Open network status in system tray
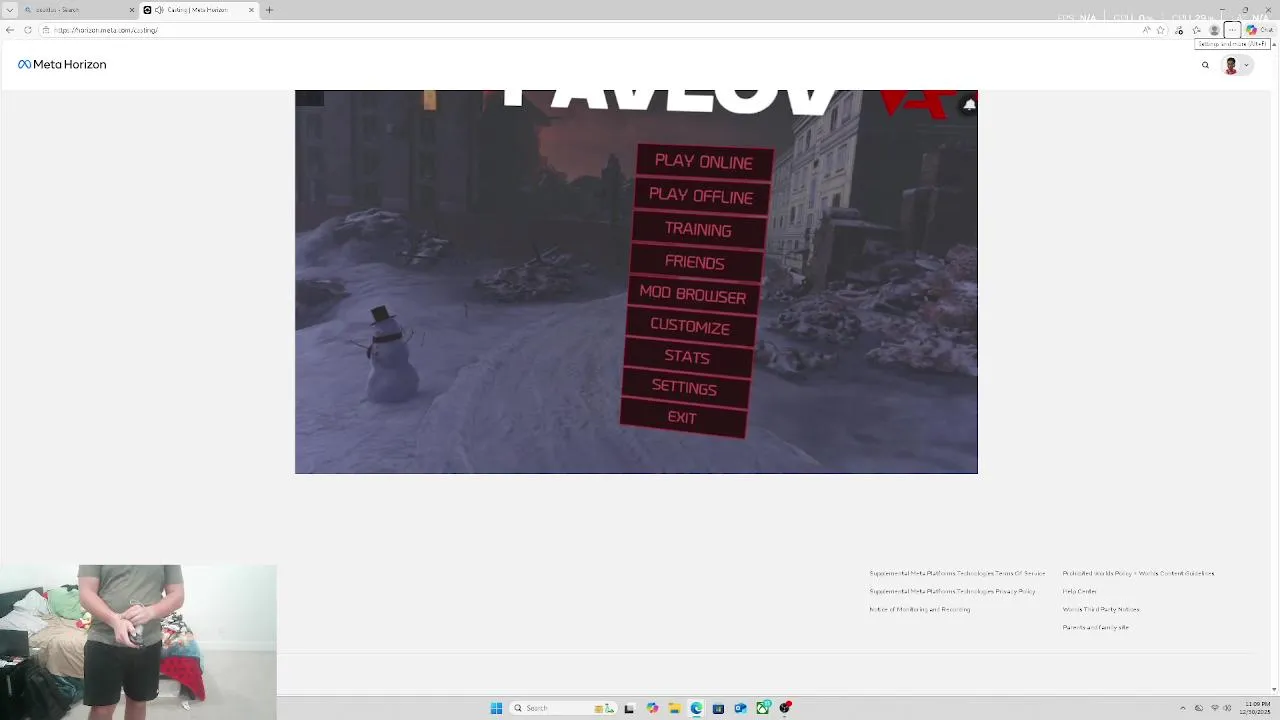The height and width of the screenshot is (720, 1280). pyautogui.click(x=1214, y=708)
